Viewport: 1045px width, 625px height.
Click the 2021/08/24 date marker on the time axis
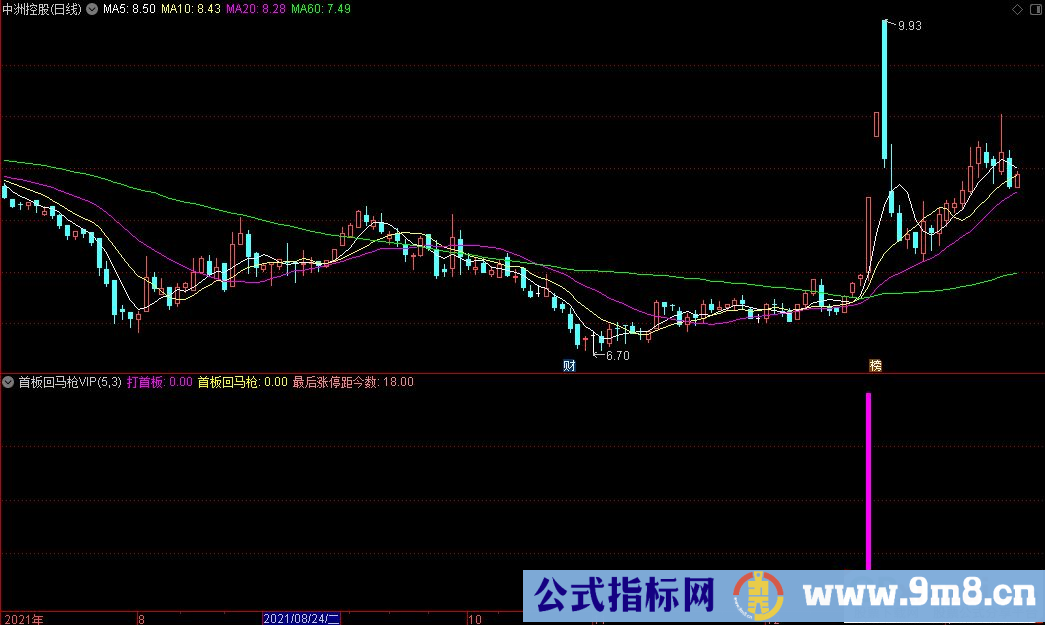302,619
